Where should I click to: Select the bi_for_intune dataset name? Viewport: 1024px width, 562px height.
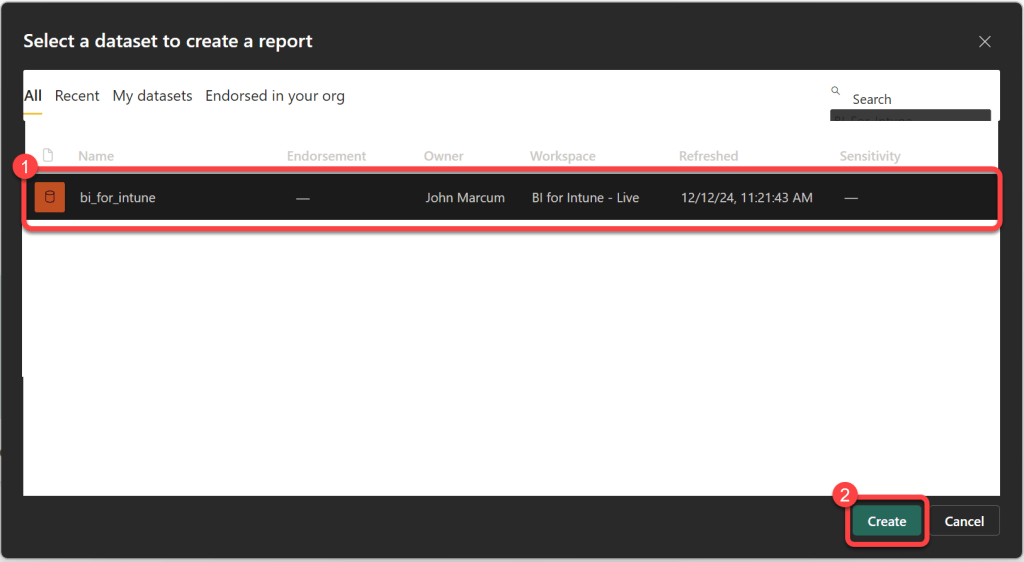[x=118, y=198]
